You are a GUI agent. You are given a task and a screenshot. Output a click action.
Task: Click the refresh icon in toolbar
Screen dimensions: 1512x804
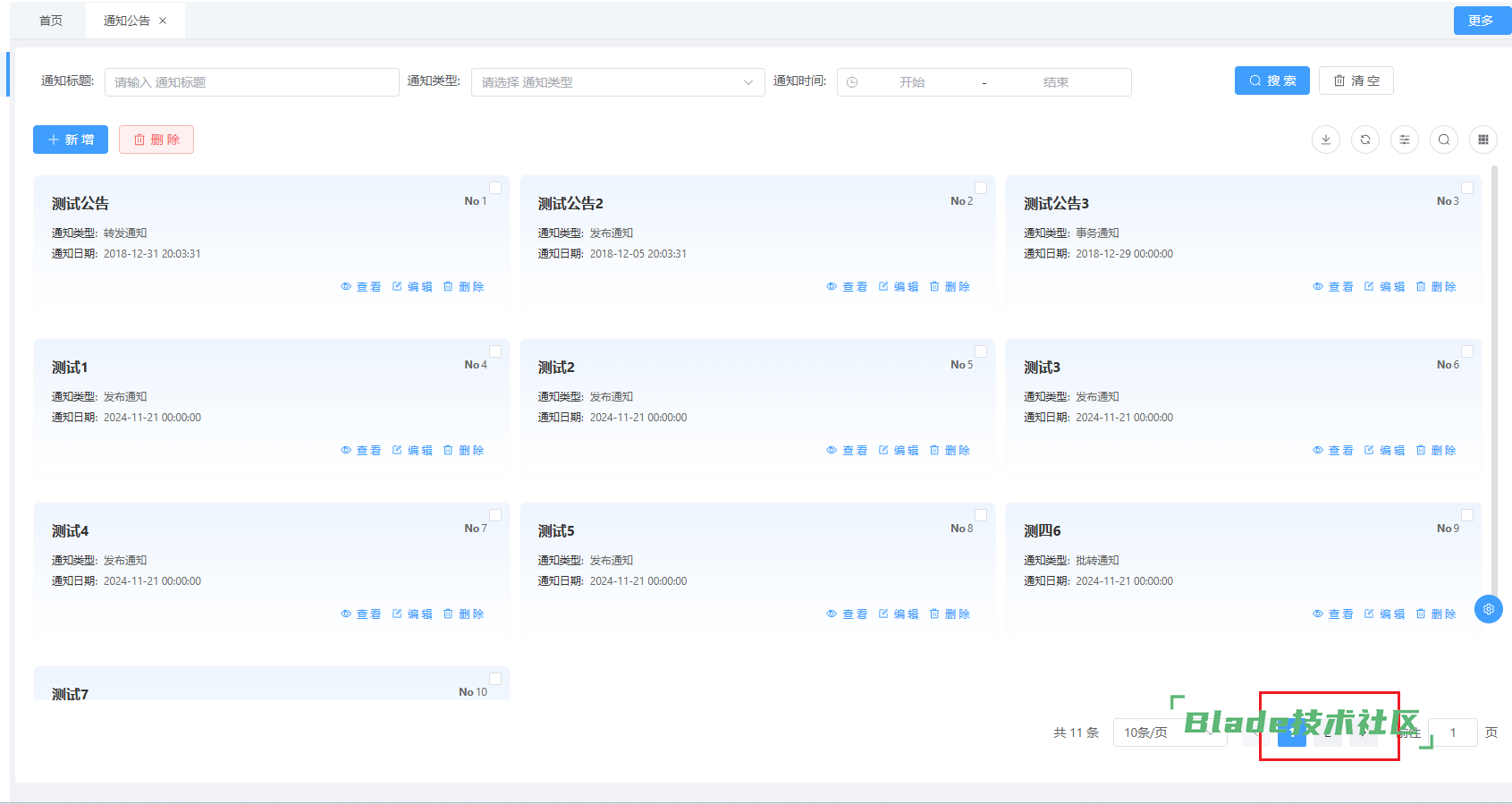pyautogui.click(x=1364, y=140)
